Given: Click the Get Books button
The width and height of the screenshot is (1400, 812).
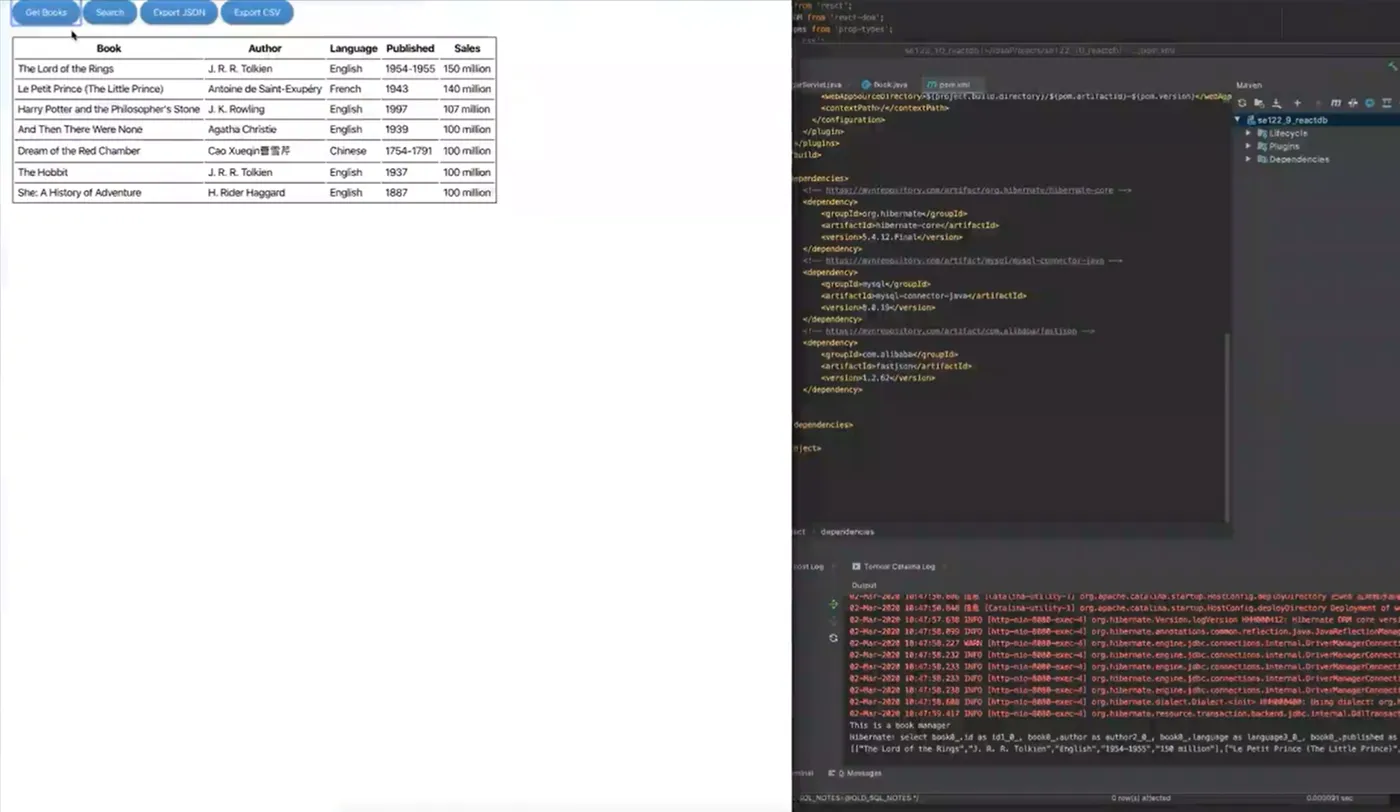Looking at the screenshot, I should tap(46, 13).
